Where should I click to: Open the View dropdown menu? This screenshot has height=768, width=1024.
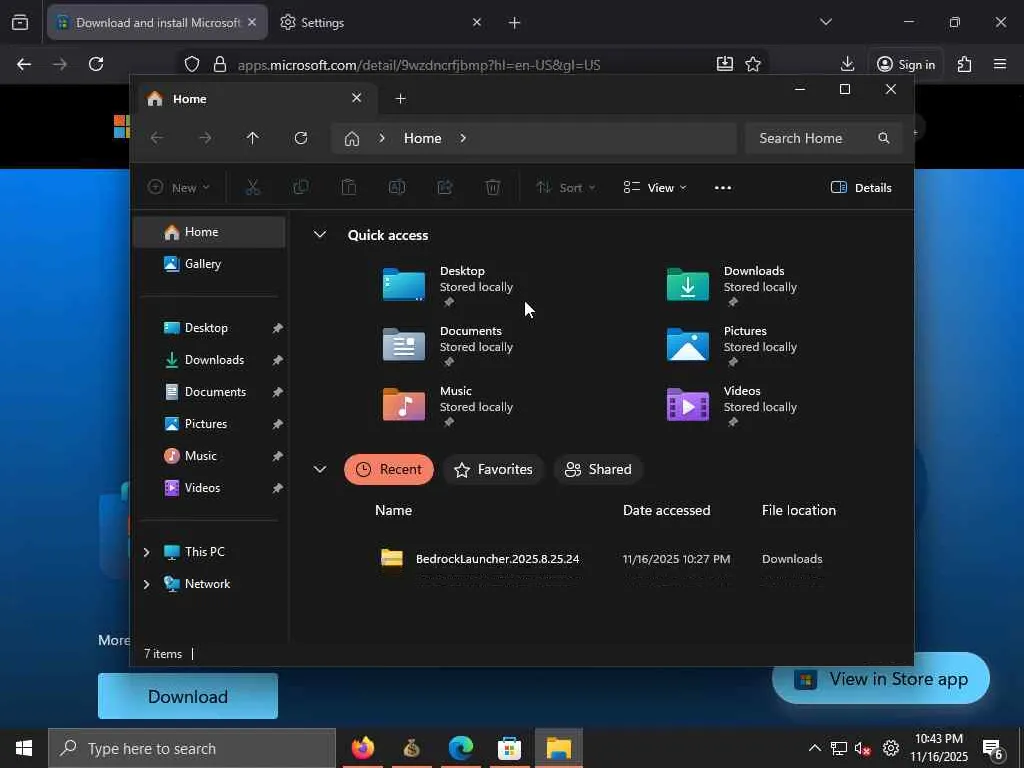pos(655,187)
